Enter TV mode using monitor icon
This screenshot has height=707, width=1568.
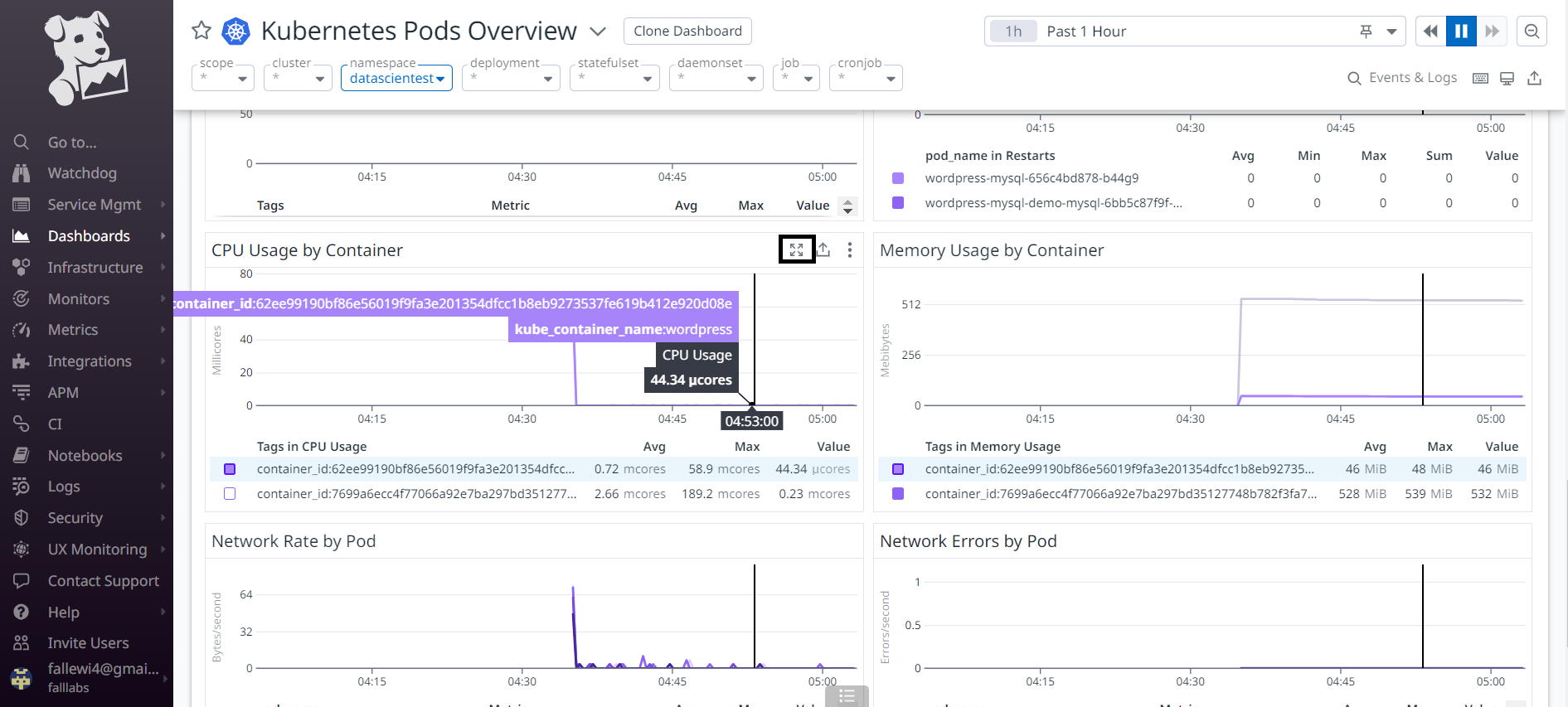(x=1507, y=78)
